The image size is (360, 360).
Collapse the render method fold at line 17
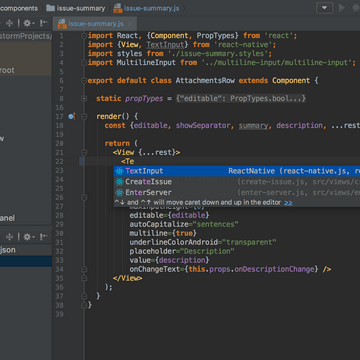[84, 117]
